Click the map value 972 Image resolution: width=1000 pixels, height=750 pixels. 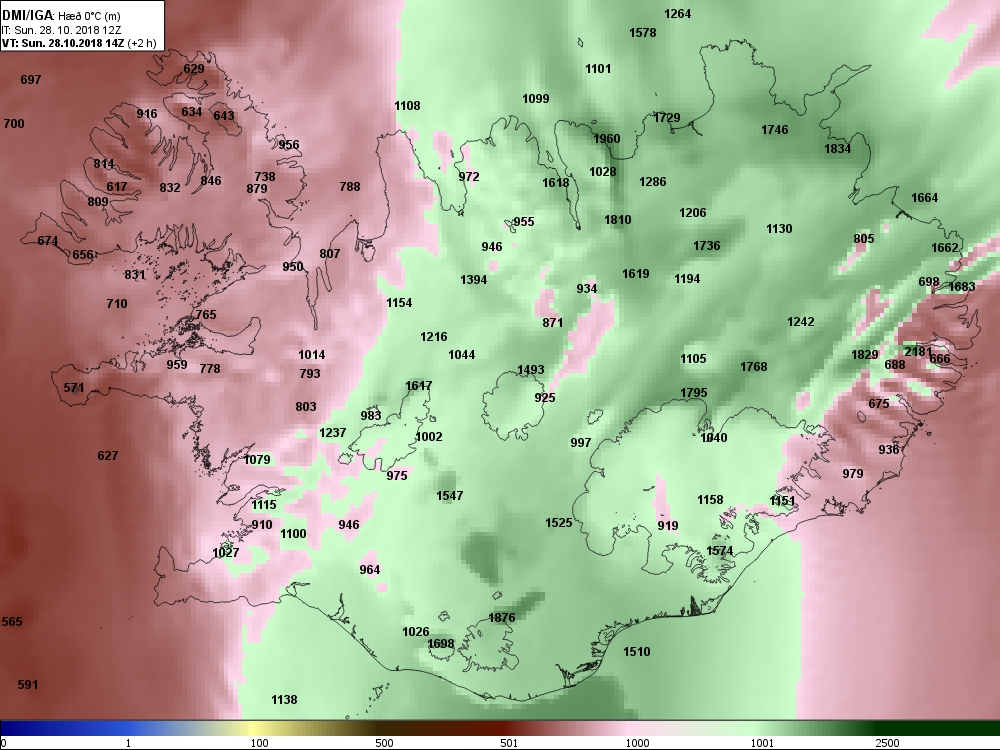pyautogui.click(x=469, y=177)
